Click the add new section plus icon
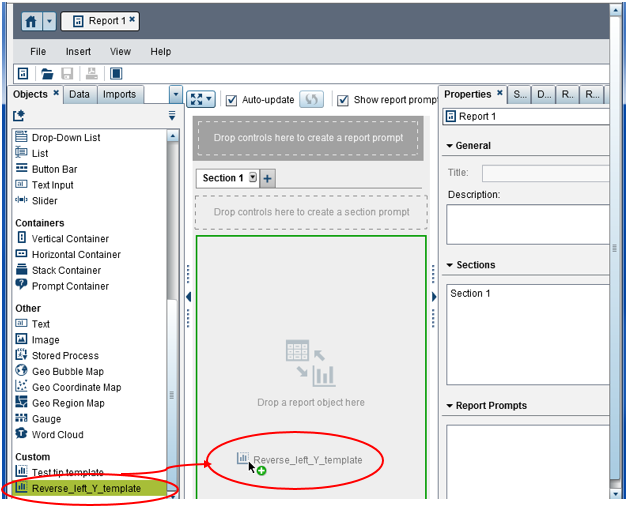The image size is (627, 508). click(268, 178)
